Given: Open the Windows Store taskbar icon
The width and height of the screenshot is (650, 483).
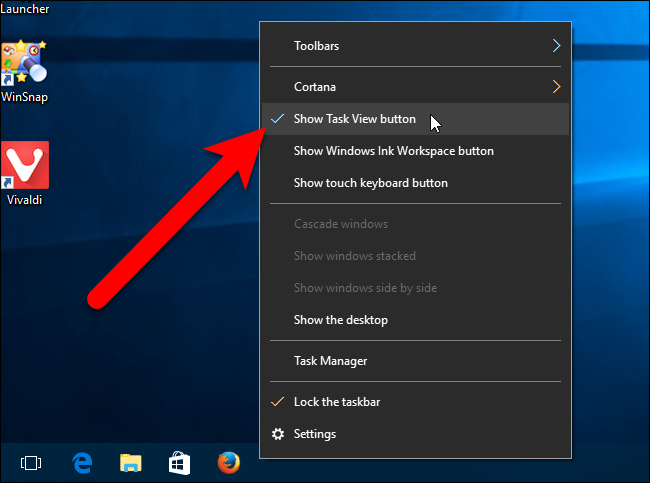Looking at the screenshot, I should point(179,463).
